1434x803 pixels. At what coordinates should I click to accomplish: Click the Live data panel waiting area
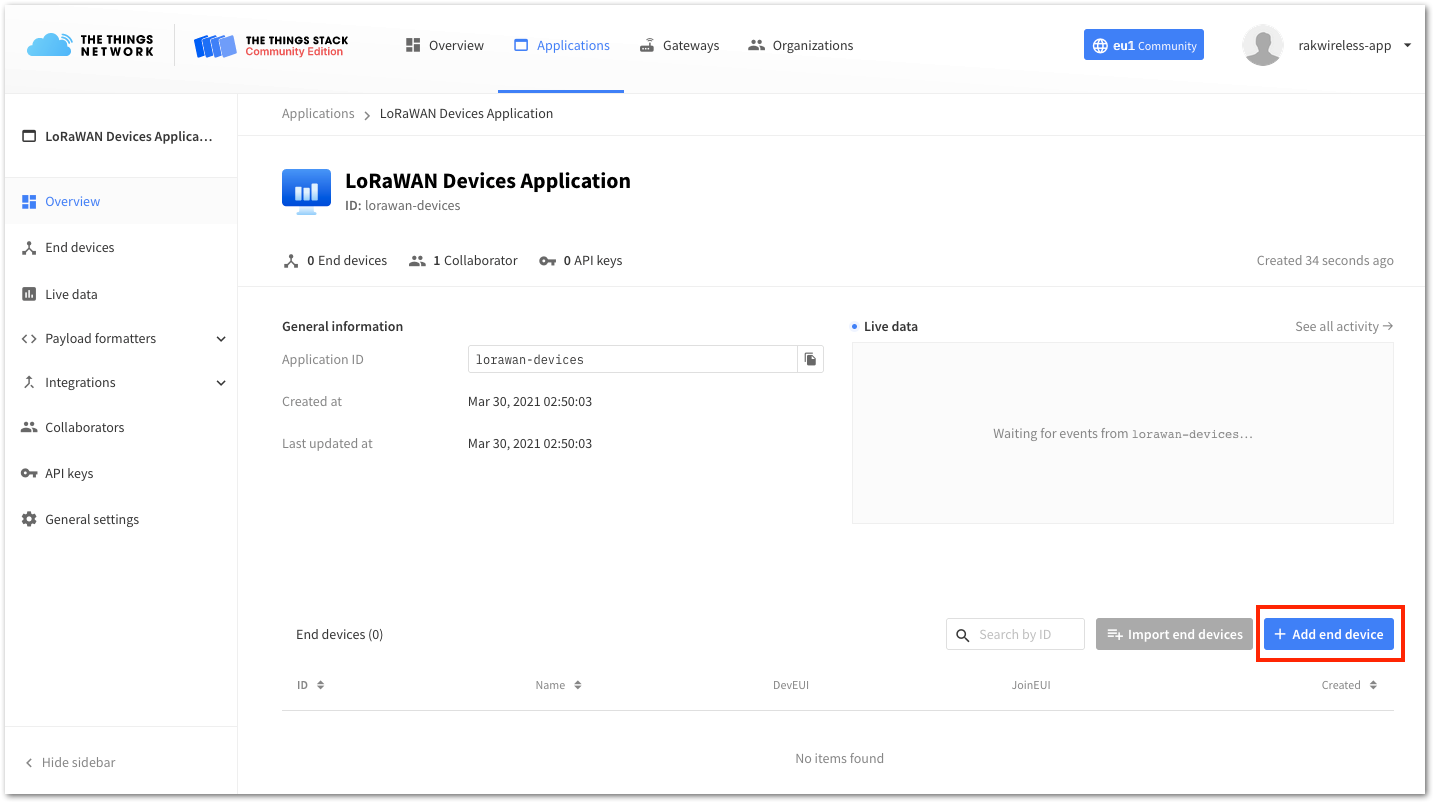[x=1122, y=433]
